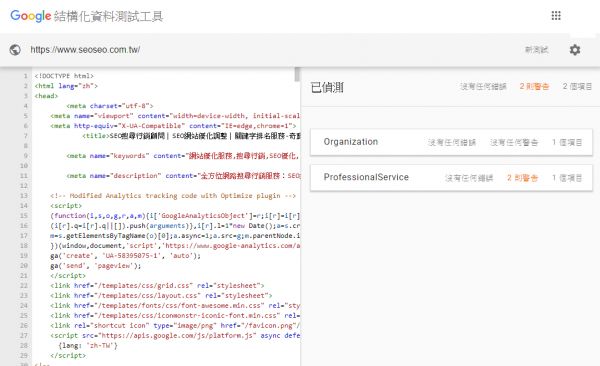Screen dimensions: 600x366
Task: Open settings via the gear icon
Action: pyautogui.click(x=575, y=50)
